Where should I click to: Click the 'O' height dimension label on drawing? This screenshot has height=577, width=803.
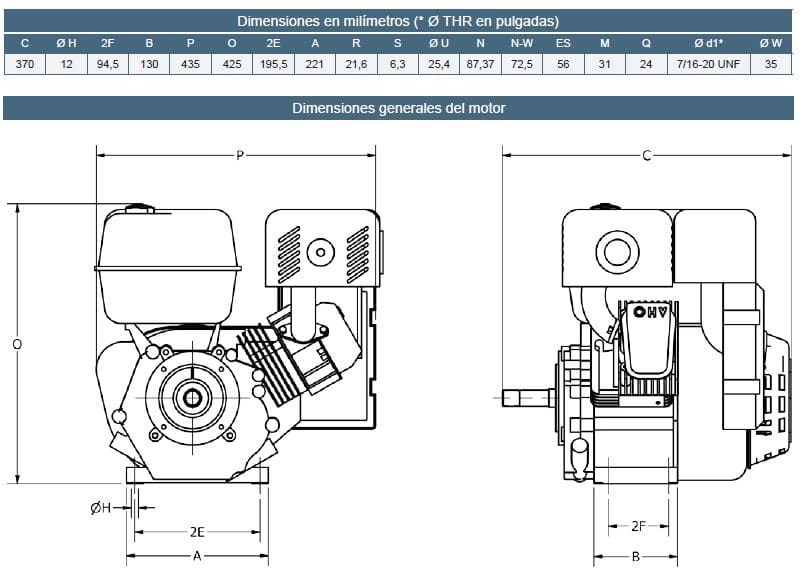pyautogui.click(x=17, y=344)
